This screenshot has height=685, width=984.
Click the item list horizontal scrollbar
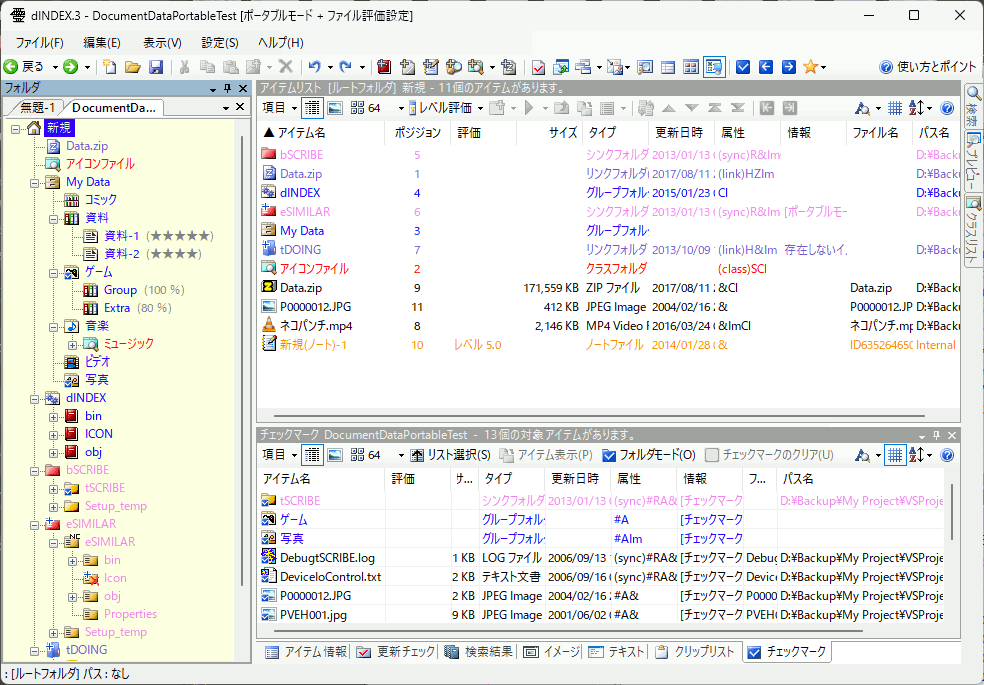pyautogui.click(x=599, y=416)
